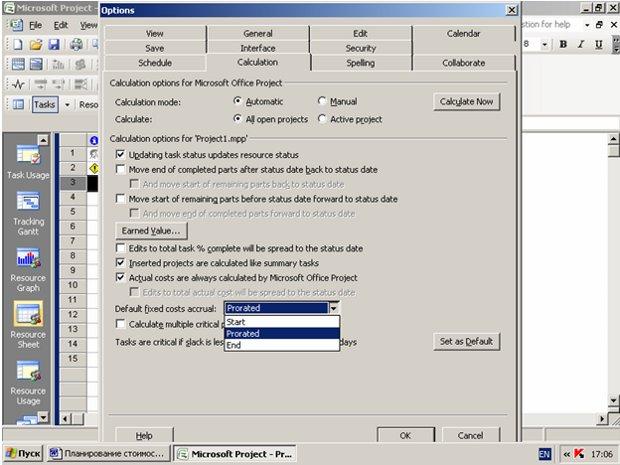Collapse the Default fixed costs accrual dropdown arrow
The width and height of the screenshot is (620, 465).
coord(334,308)
